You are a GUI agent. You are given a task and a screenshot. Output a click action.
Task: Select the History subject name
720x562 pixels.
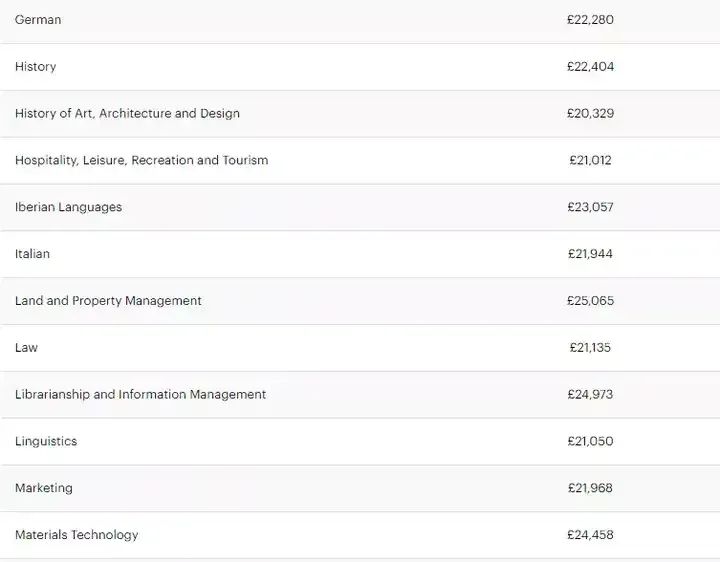tap(35, 67)
